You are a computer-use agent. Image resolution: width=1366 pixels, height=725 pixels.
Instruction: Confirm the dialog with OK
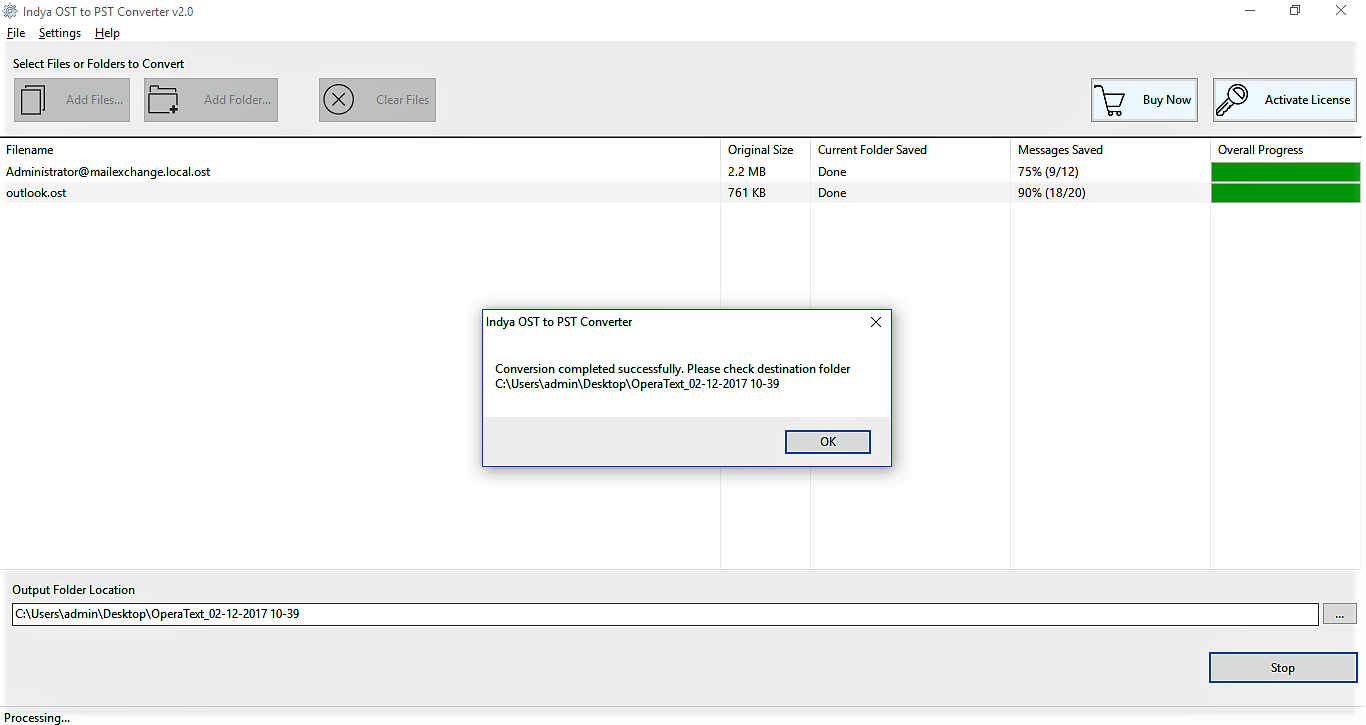(x=828, y=442)
